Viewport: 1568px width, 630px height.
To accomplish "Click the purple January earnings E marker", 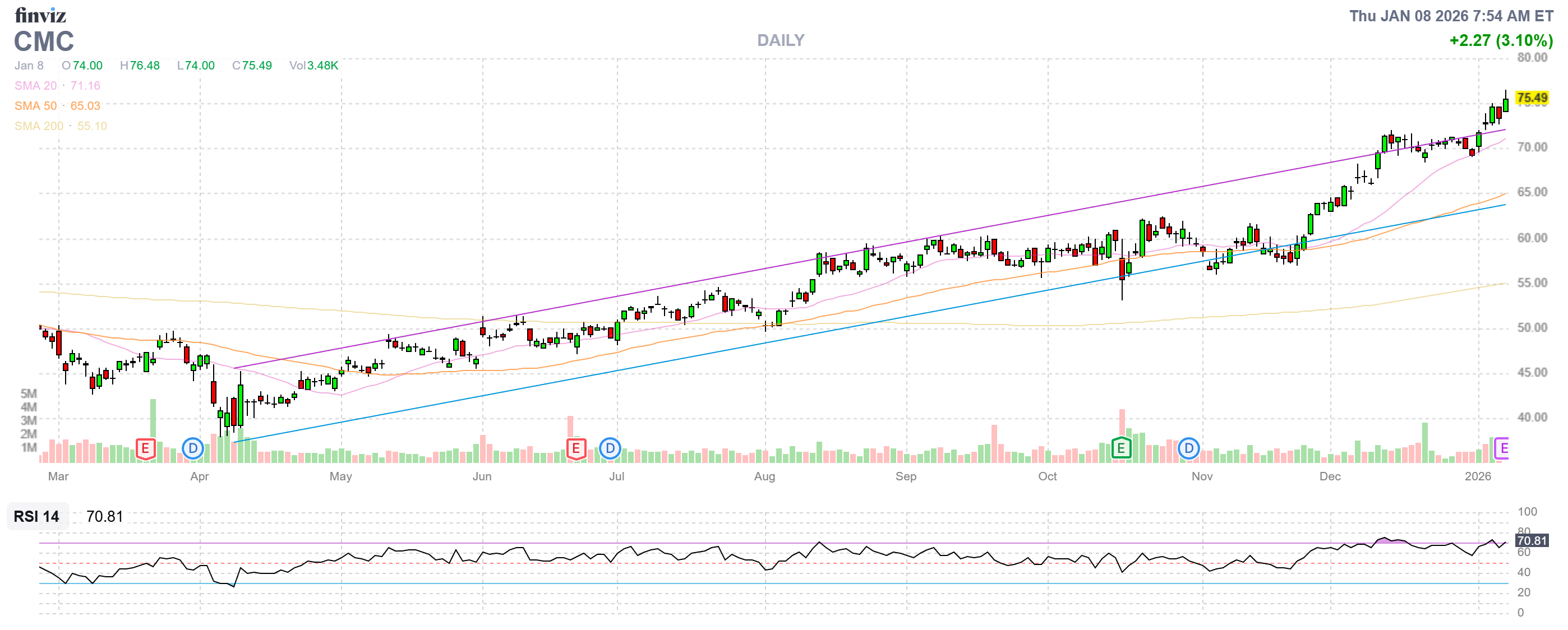I will coord(1502,450).
